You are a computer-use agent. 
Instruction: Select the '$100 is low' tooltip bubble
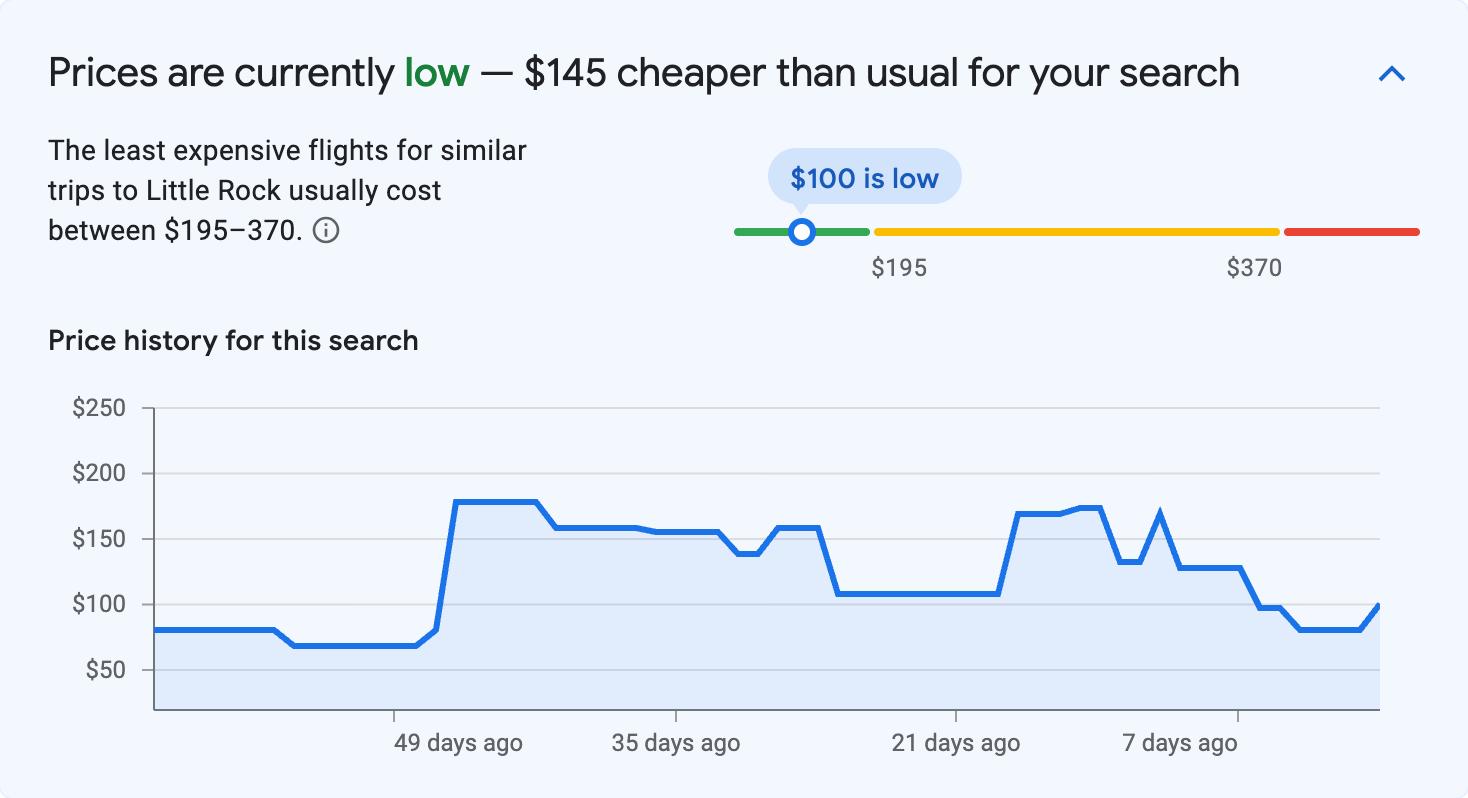(x=864, y=176)
